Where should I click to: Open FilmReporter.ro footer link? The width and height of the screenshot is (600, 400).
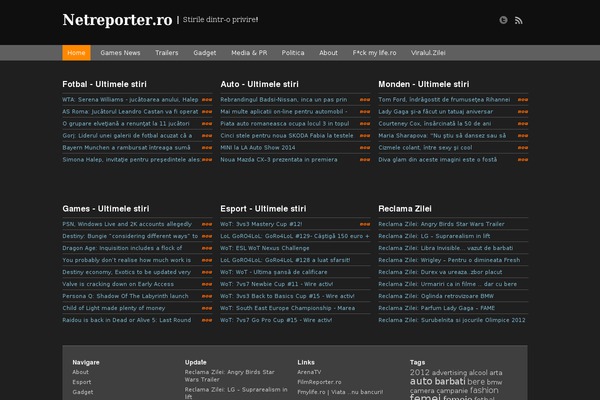coord(319,382)
